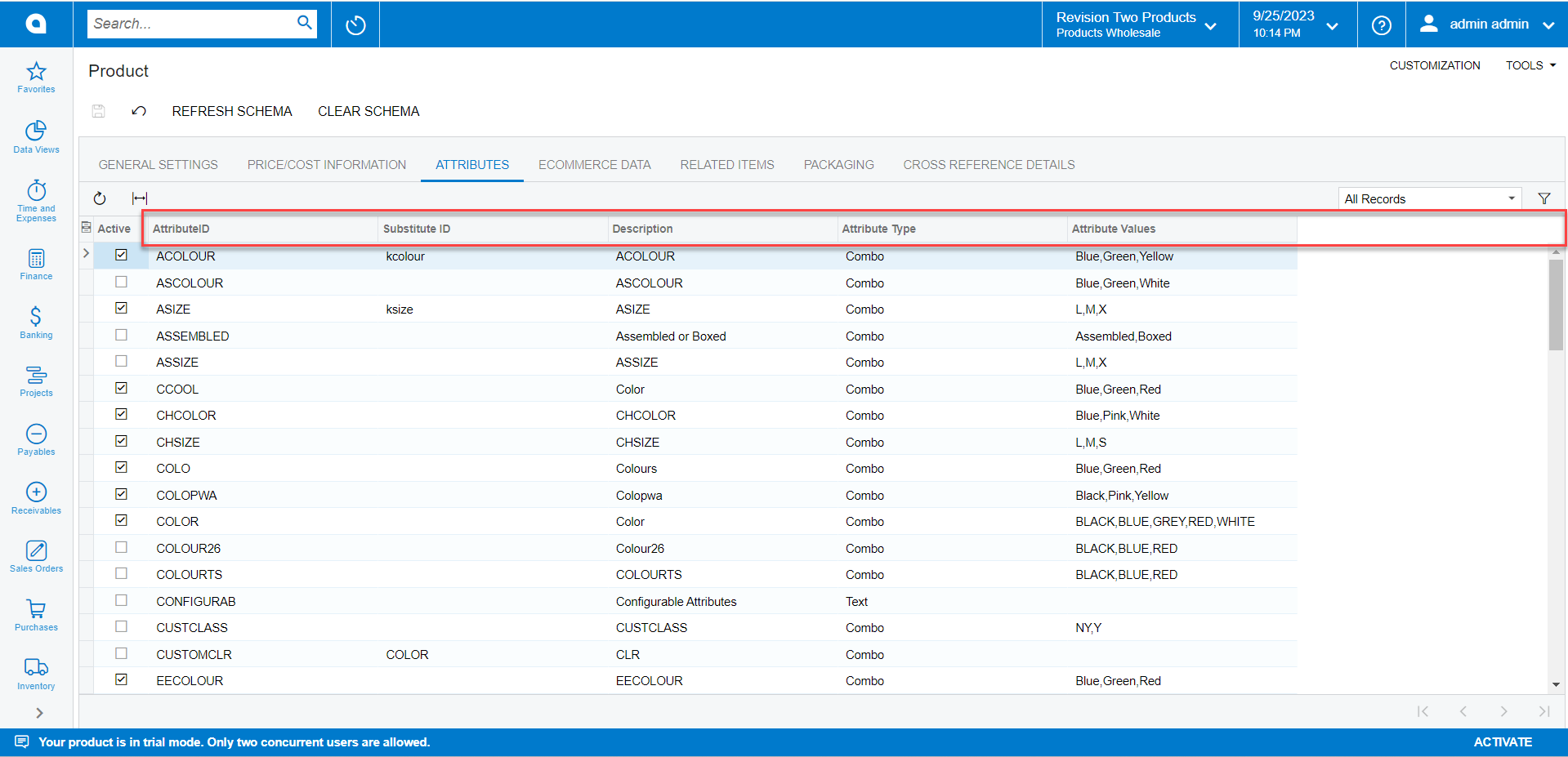Open the Help question mark icon
The height and width of the screenshot is (757, 1568).
tap(1381, 24)
